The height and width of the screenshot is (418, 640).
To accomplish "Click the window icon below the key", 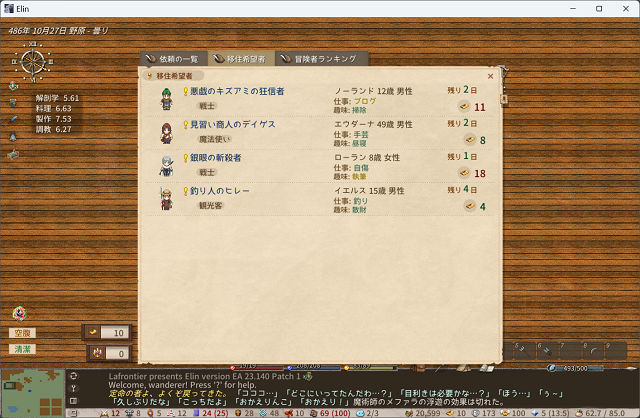I will 73,401.
